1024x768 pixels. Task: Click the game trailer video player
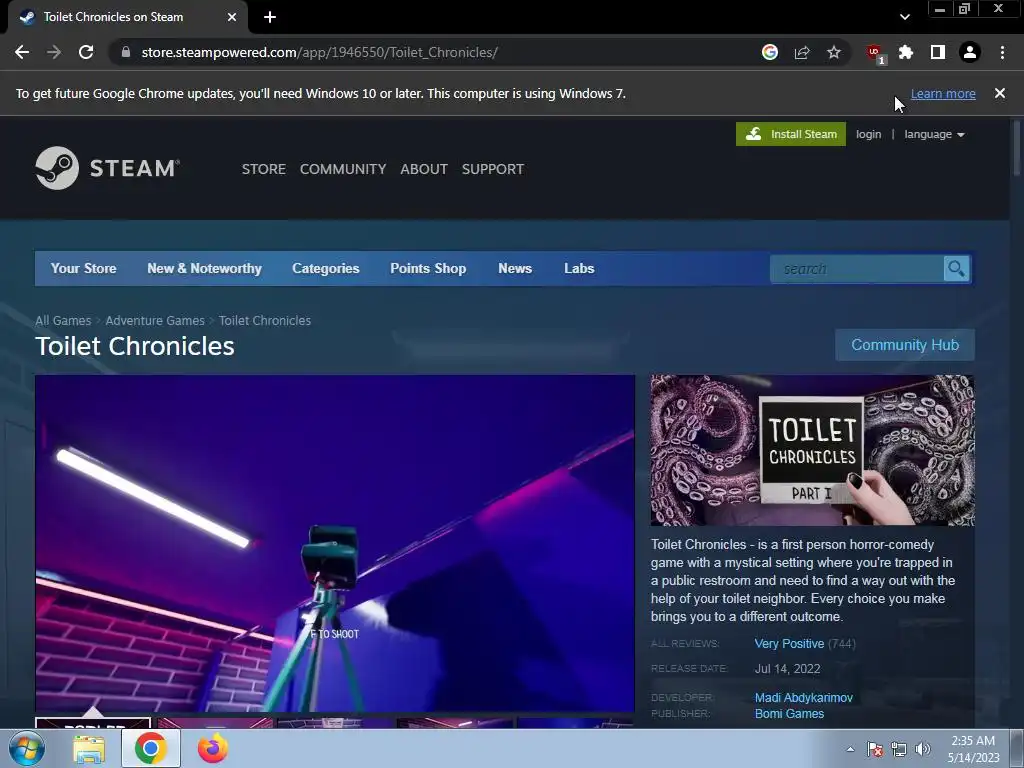point(335,543)
